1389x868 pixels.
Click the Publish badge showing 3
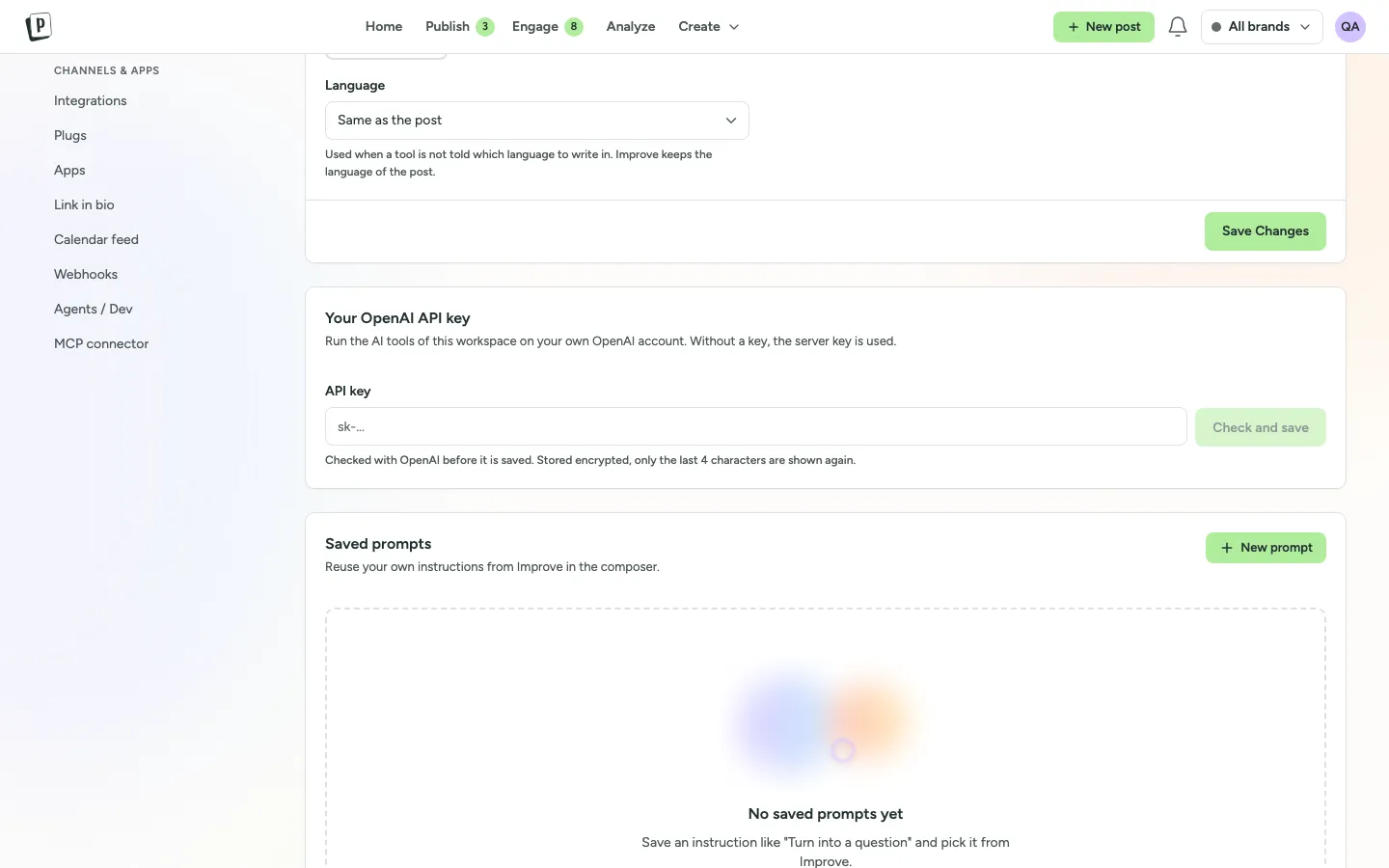(x=485, y=27)
